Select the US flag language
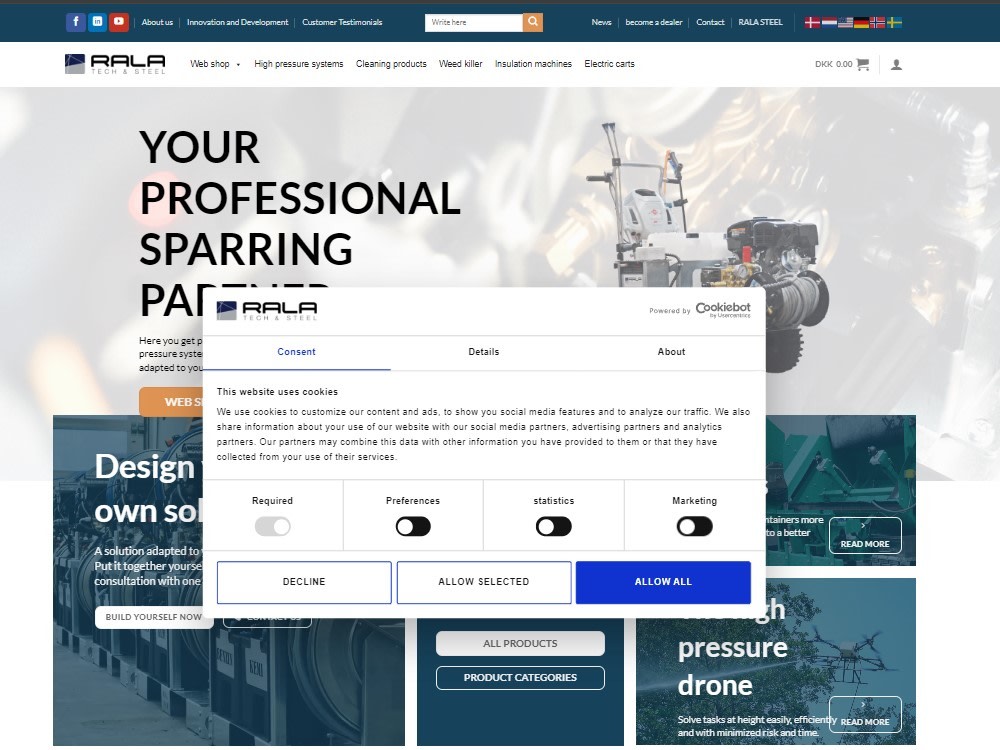This screenshot has width=1000, height=750. point(845,22)
